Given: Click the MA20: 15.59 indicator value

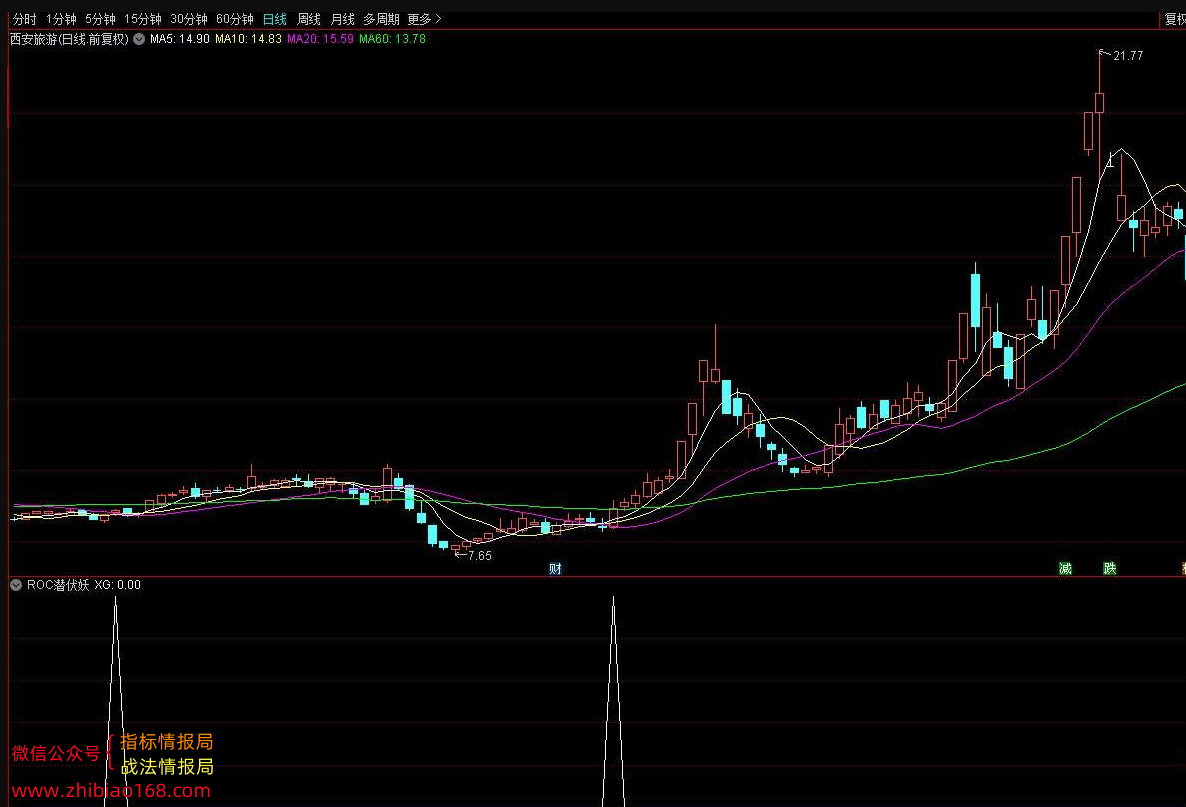Looking at the screenshot, I should (x=320, y=39).
